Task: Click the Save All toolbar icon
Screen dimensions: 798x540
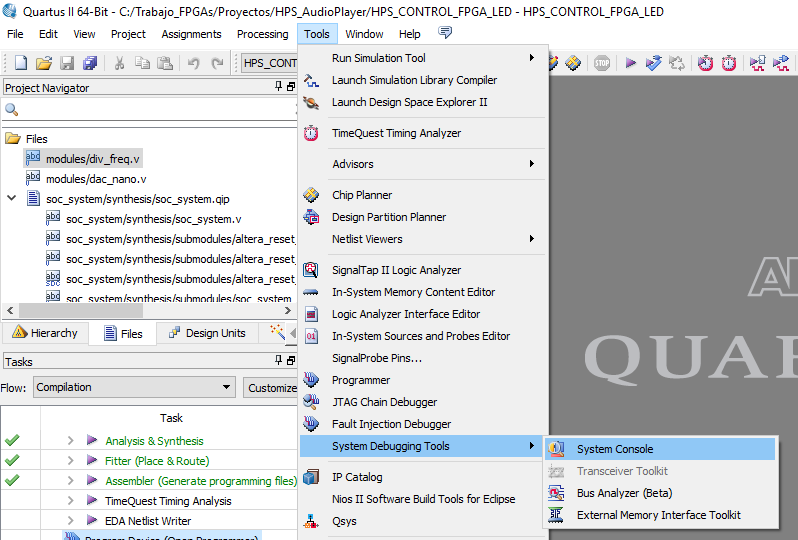Action: click(x=90, y=63)
